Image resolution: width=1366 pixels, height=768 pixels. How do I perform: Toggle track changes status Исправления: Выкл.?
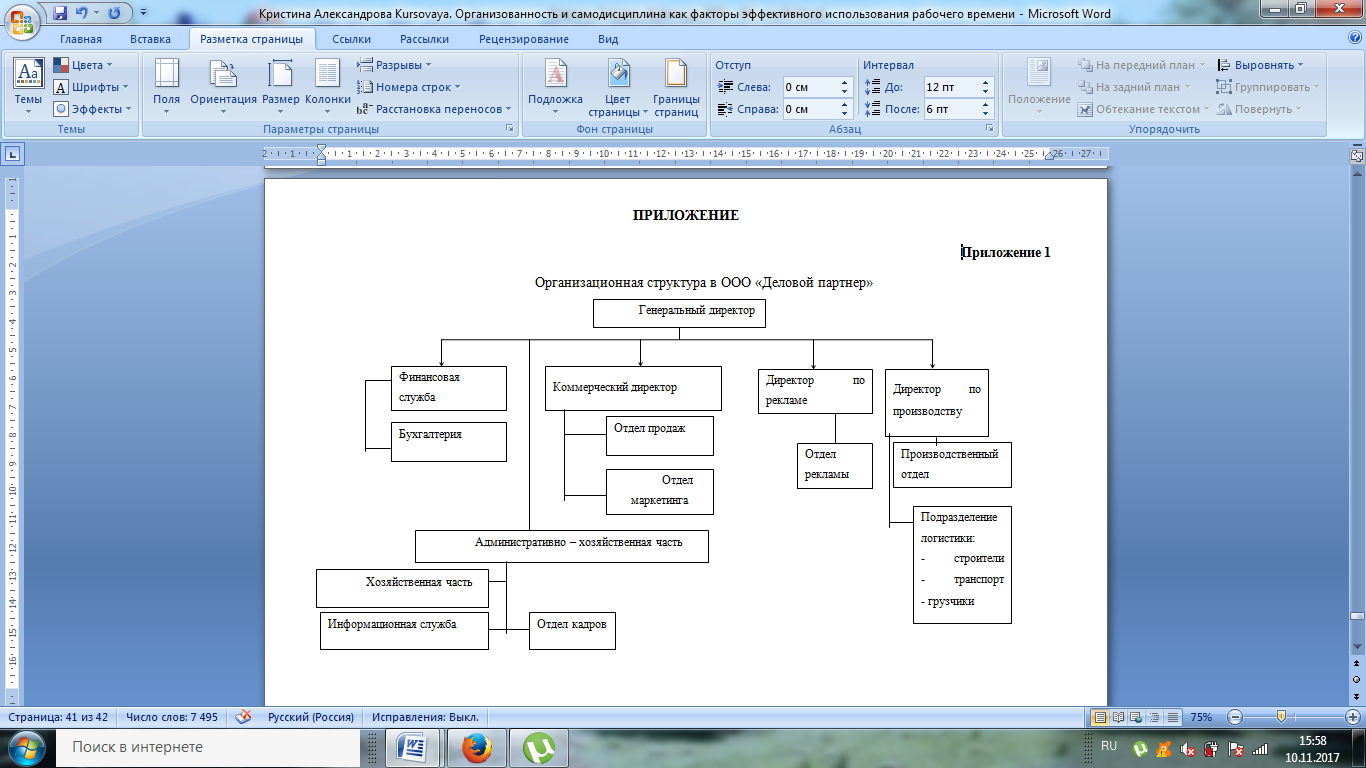(426, 717)
